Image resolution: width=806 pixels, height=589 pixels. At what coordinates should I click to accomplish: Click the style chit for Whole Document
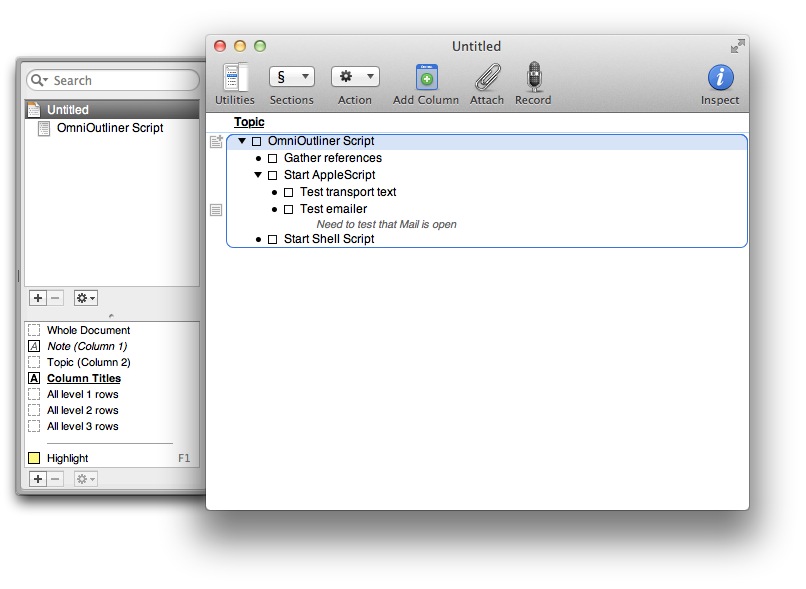tap(34, 330)
